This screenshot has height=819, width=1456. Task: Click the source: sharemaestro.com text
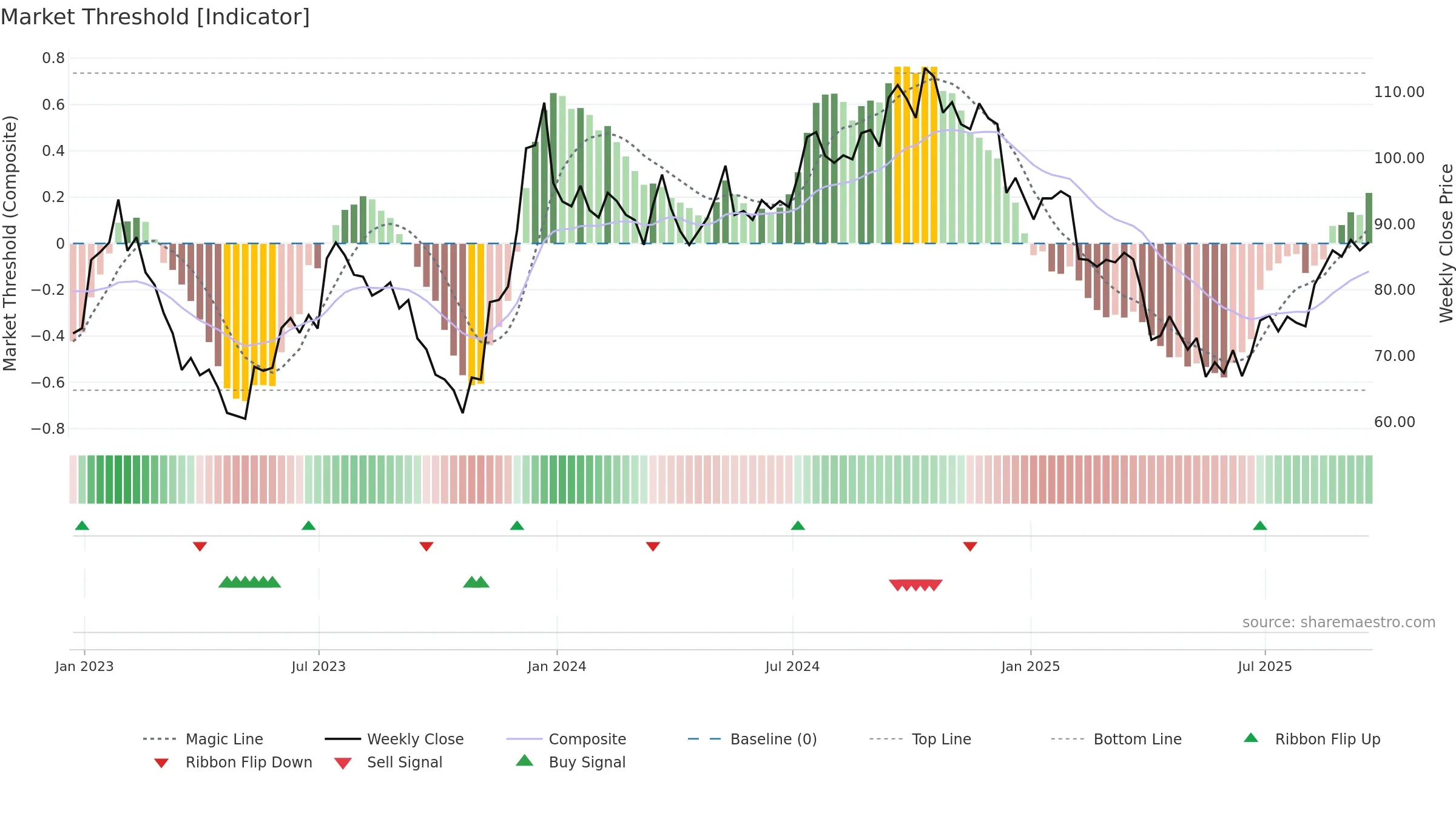[1339, 622]
